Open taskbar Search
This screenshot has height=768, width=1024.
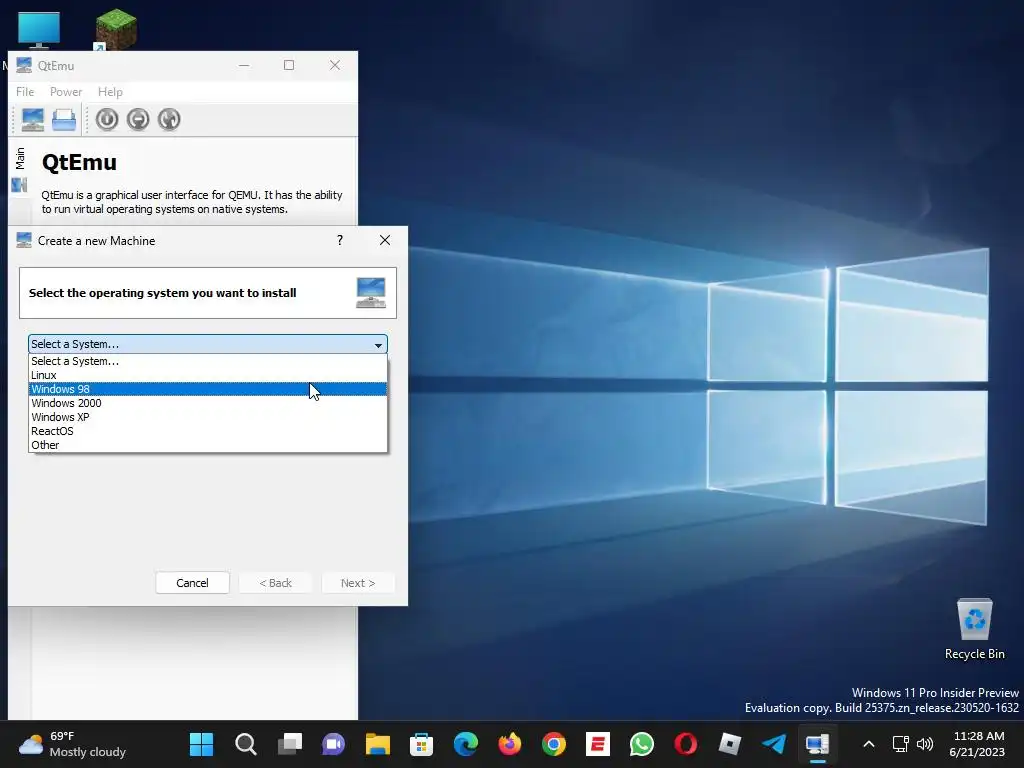(x=246, y=744)
